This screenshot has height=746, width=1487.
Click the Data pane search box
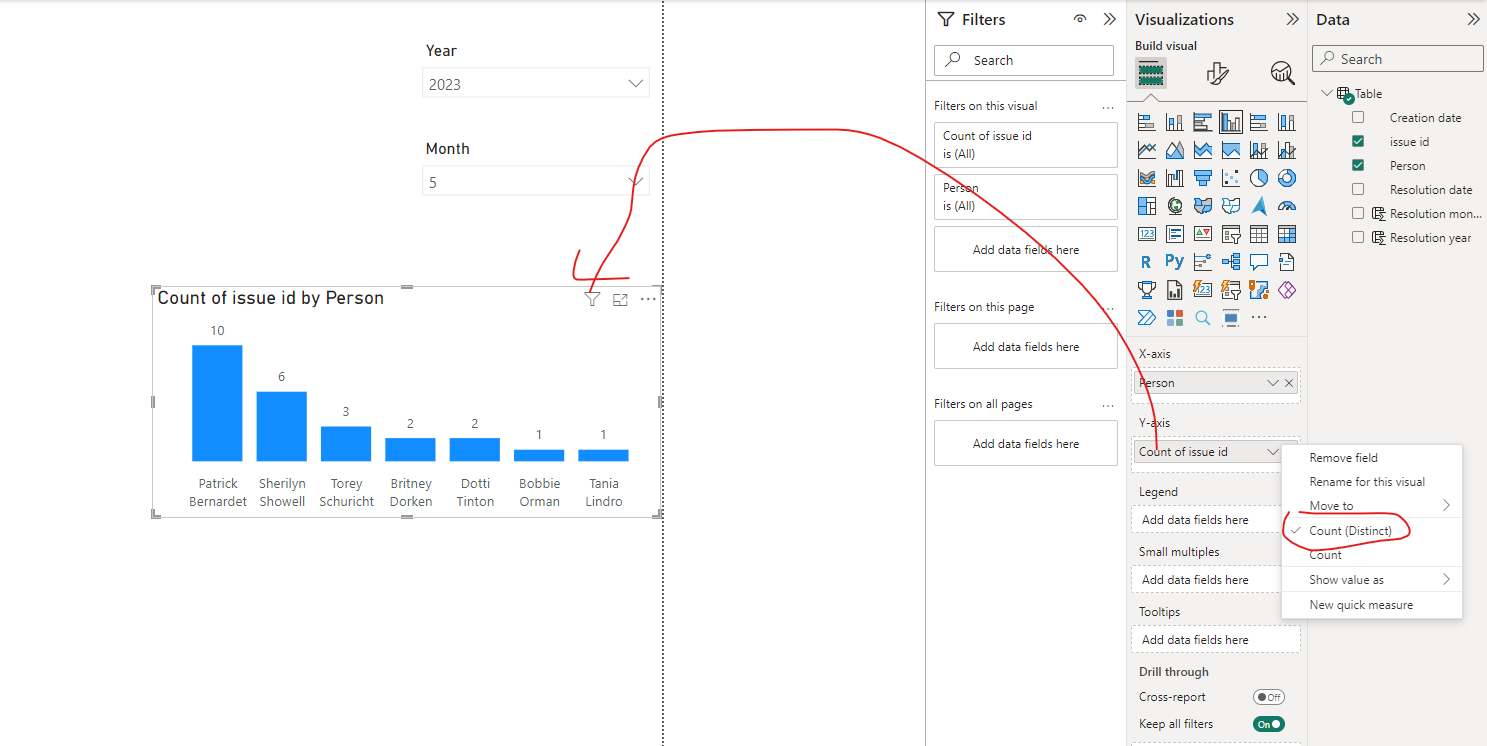(x=1398, y=59)
